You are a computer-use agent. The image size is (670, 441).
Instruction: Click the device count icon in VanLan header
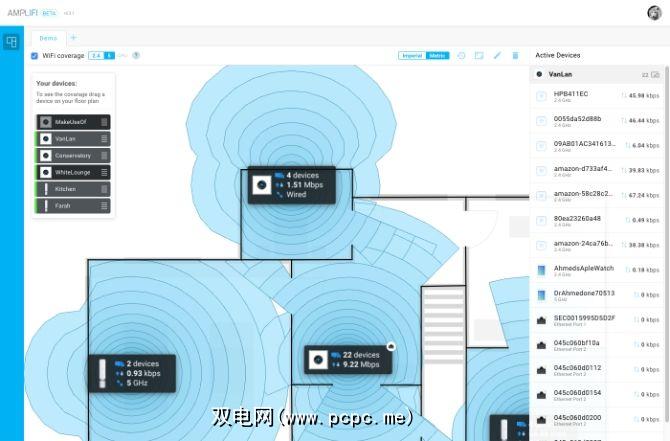click(655, 75)
